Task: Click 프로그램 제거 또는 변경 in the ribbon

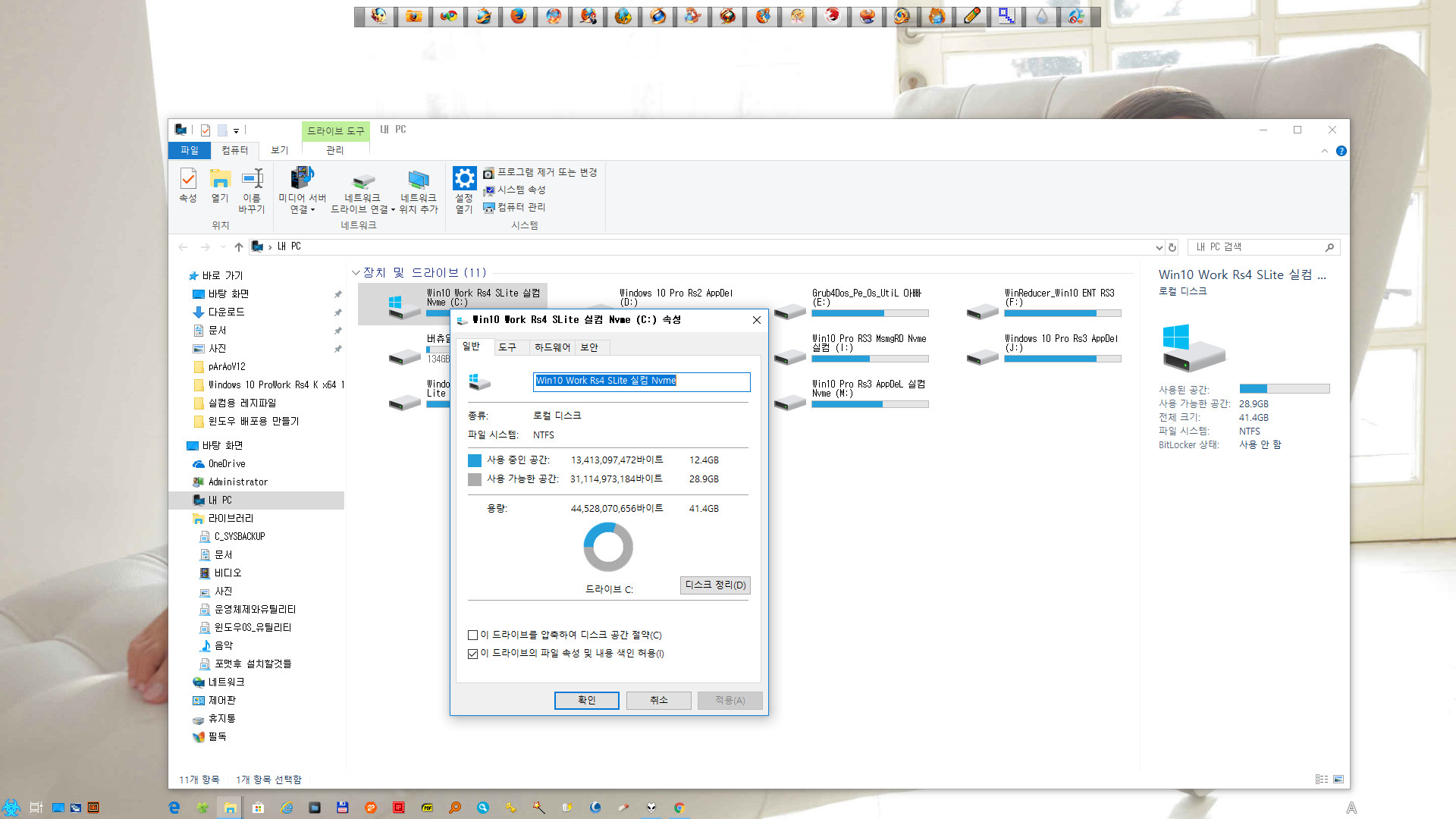Action: [540, 173]
